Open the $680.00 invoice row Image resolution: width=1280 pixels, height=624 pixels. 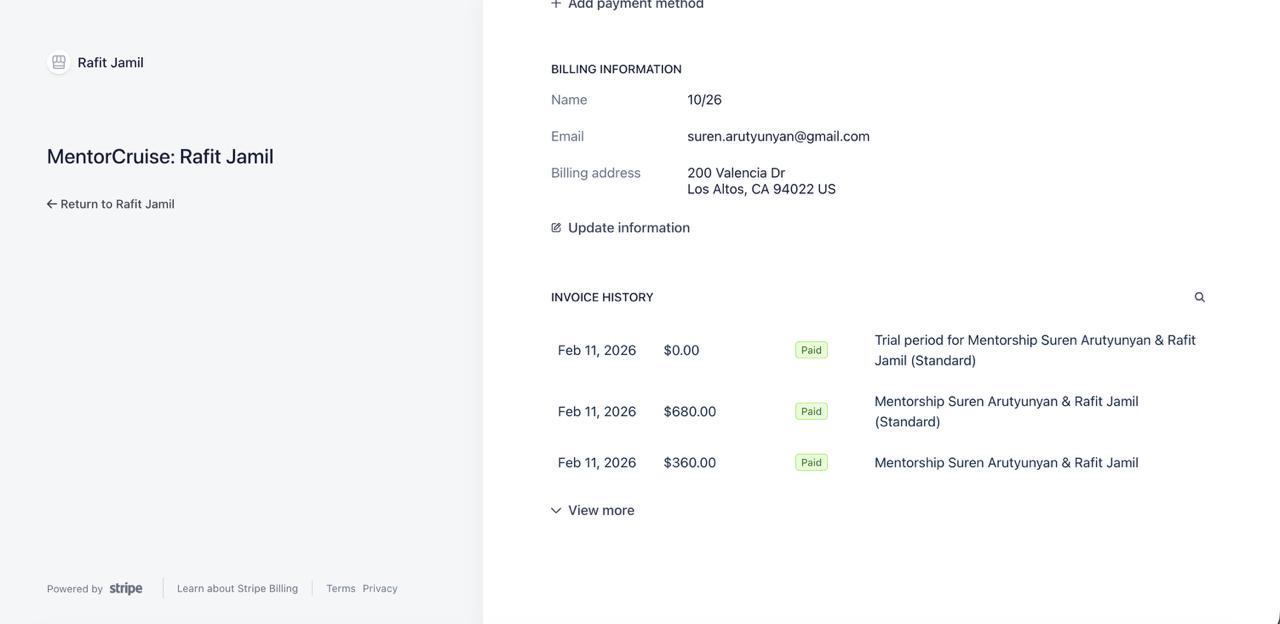click(689, 411)
